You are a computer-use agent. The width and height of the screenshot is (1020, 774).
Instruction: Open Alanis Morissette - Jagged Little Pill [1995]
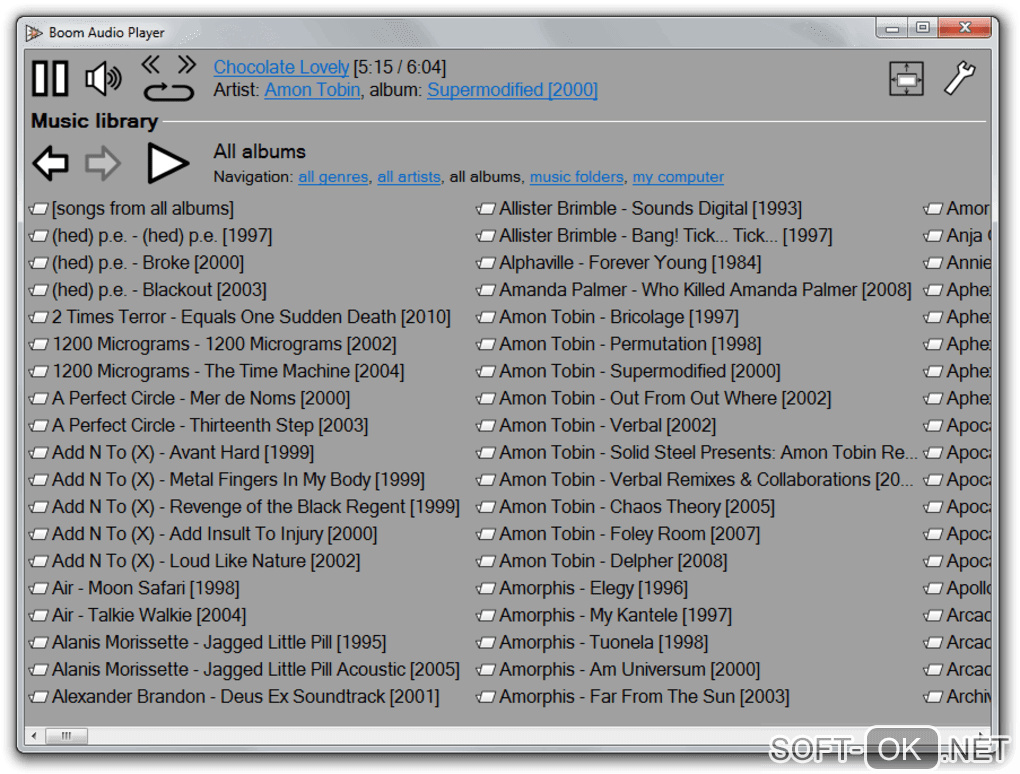tap(208, 643)
